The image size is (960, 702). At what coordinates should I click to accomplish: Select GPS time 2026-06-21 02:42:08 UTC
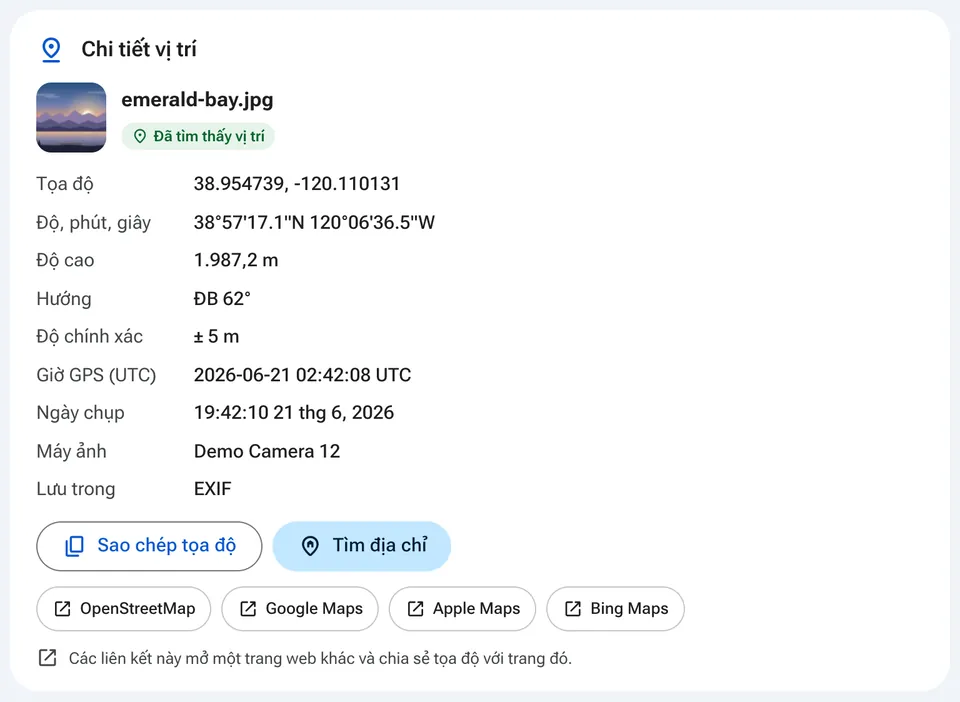click(x=302, y=375)
